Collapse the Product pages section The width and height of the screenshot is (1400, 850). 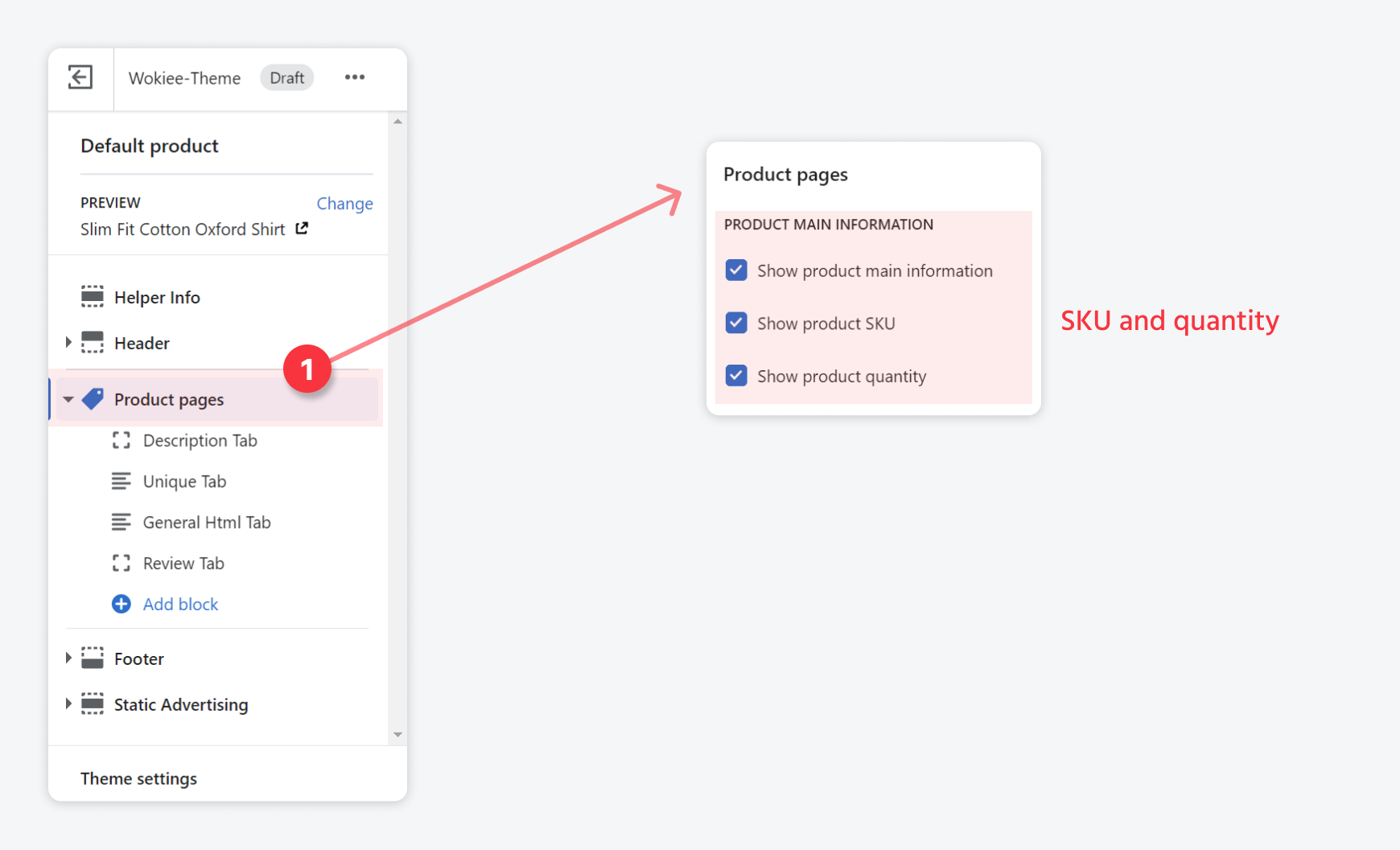(x=68, y=398)
